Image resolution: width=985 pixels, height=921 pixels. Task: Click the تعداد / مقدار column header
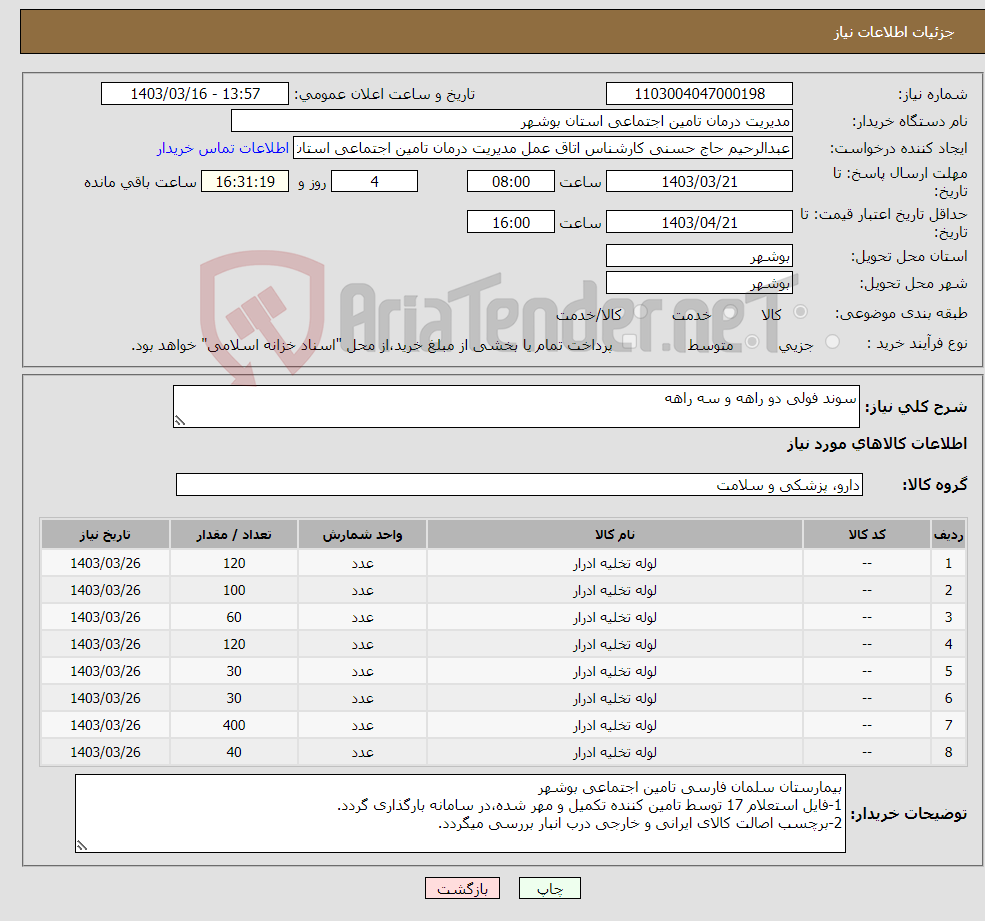click(x=234, y=535)
